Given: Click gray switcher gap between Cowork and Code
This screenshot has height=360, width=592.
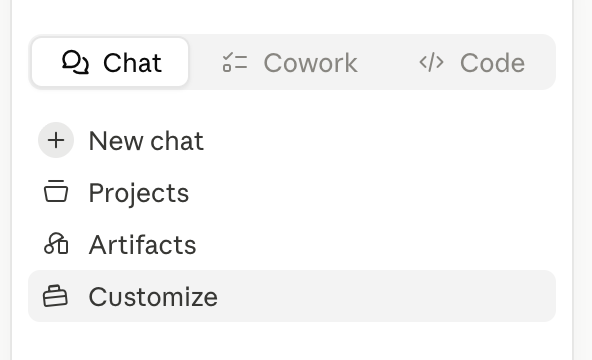Looking at the screenshot, I should 388,62.
